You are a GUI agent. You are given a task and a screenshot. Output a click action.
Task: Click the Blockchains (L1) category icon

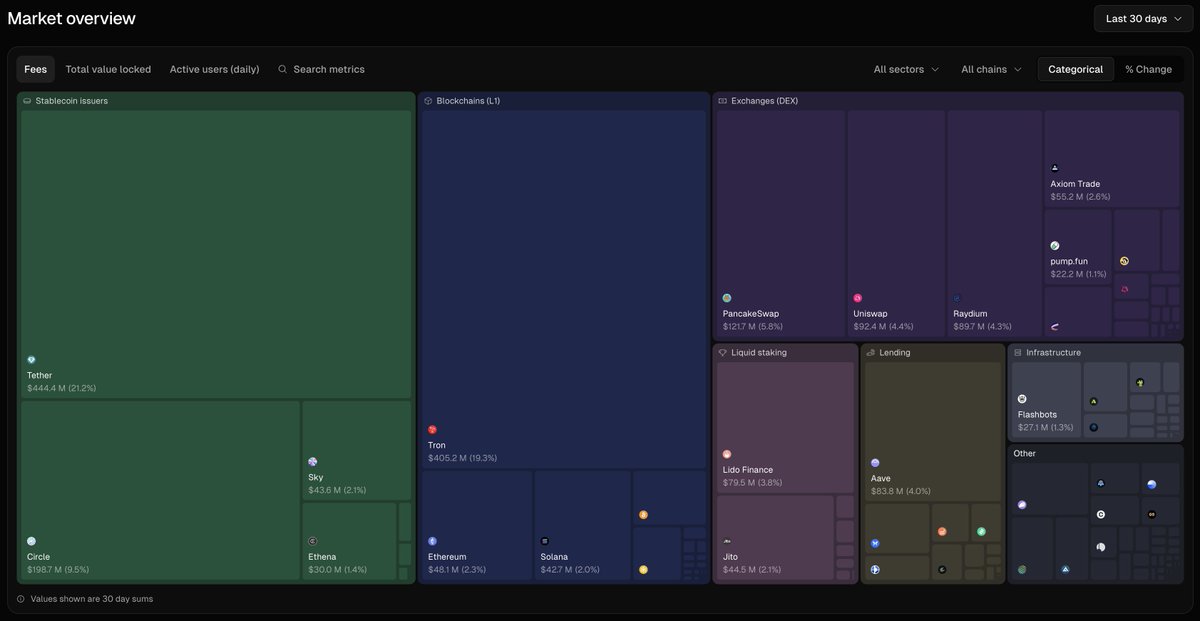pos(428,101)
